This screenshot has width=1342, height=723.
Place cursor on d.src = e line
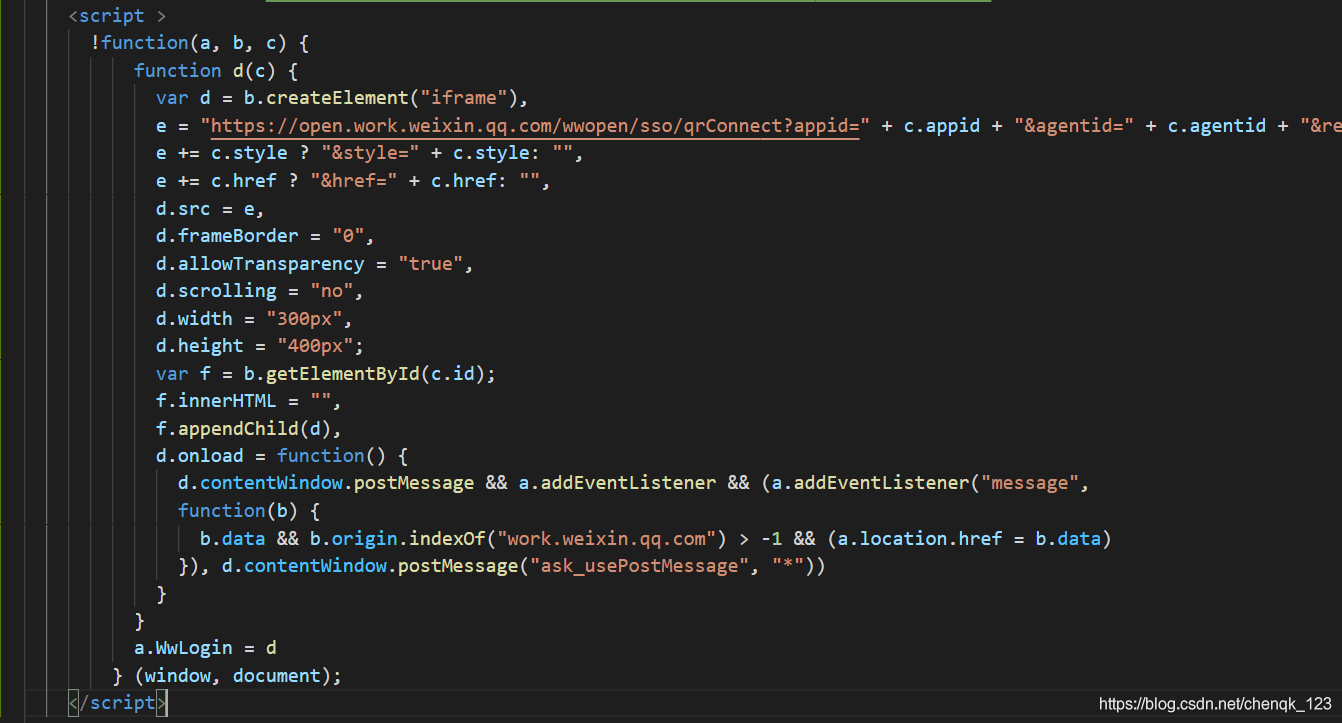point(210,209)
